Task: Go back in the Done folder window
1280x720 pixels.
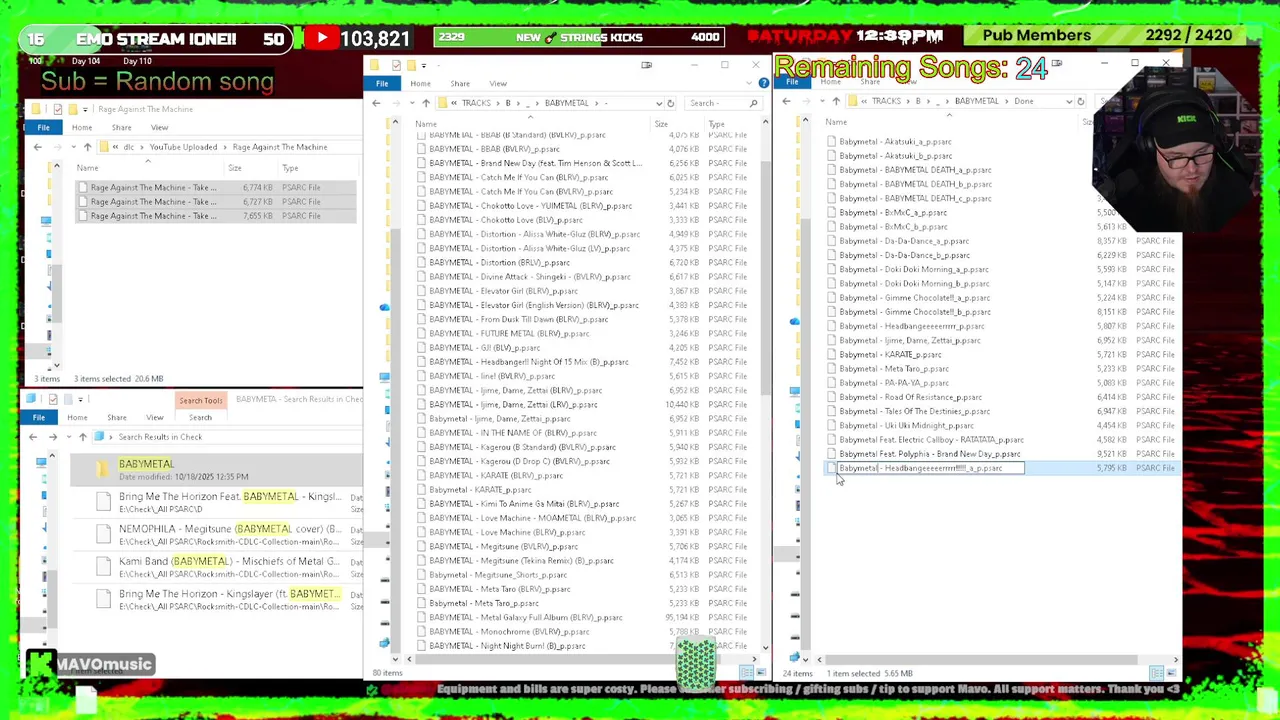Action: click(786, 101)
